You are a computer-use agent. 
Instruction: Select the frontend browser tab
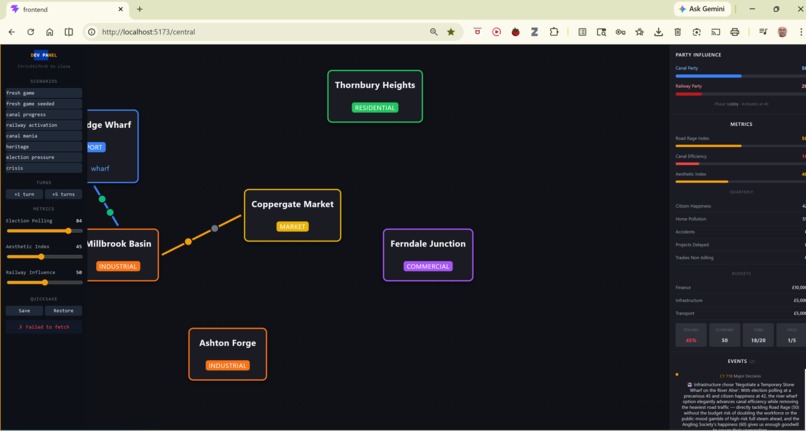67,9
